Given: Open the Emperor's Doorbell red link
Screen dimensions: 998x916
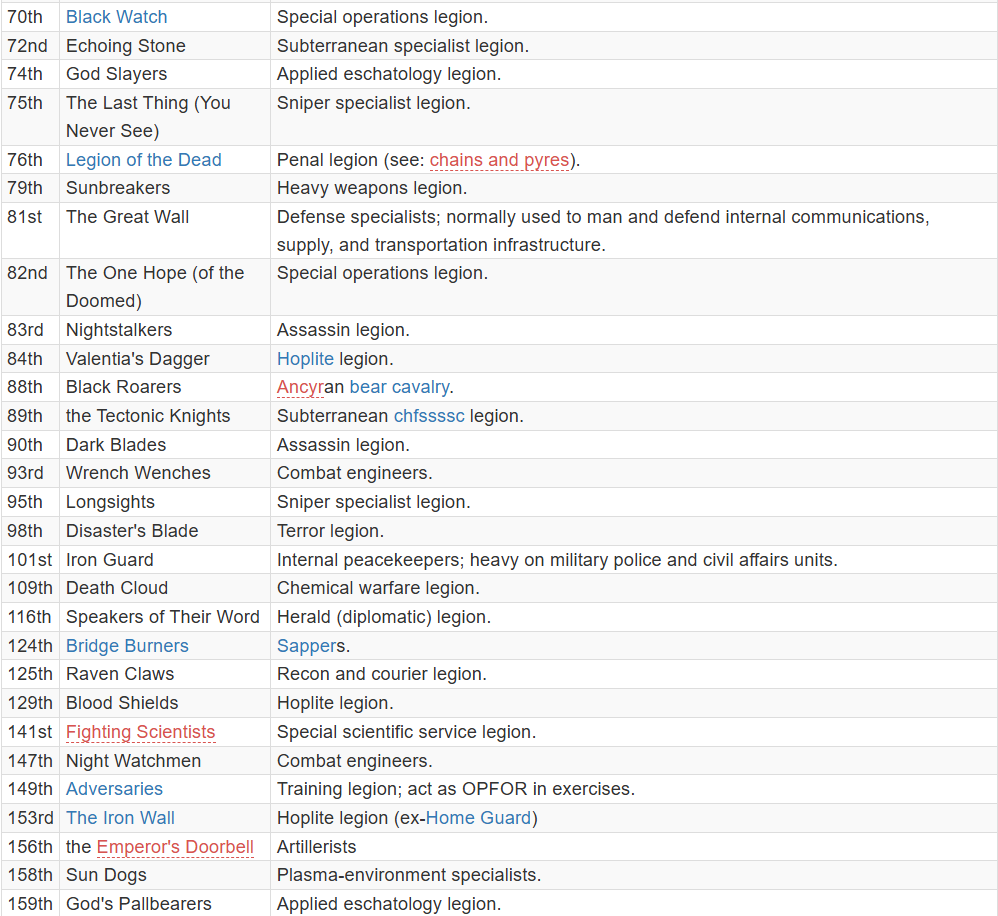Looking at the screenshot, I should pos(175,847).
